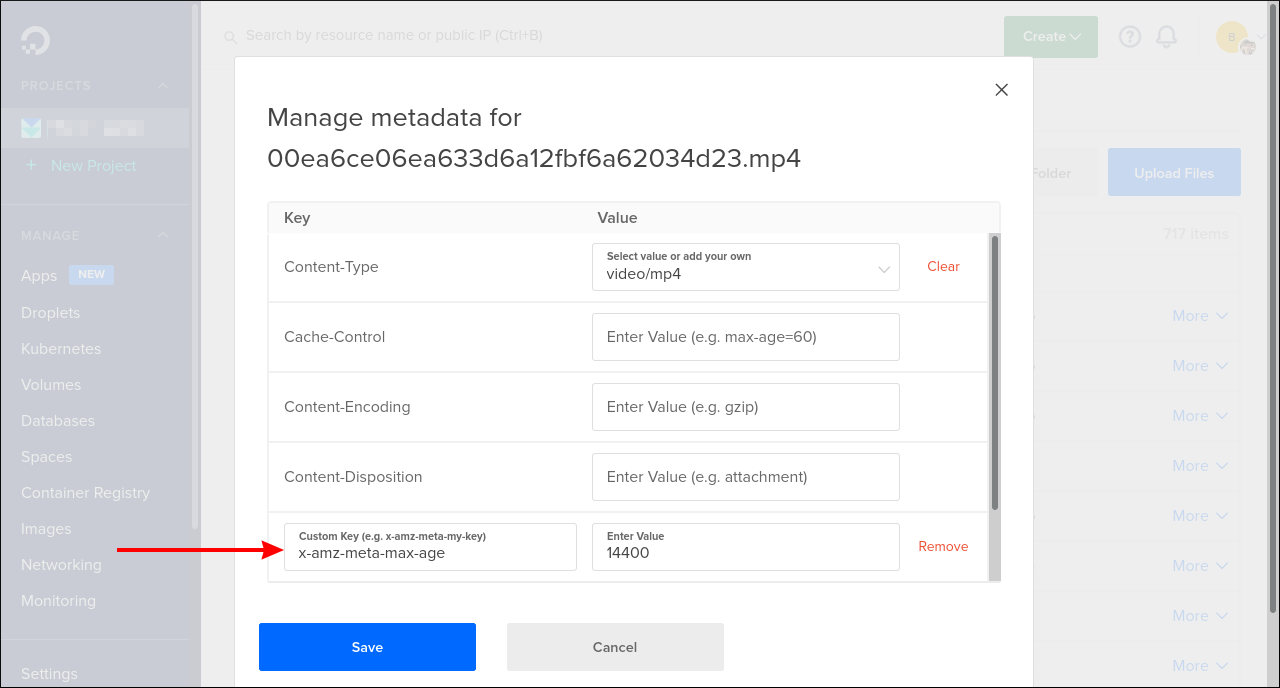1280x688 pixels.
Task: Click the Cache-Control value field
Action: pyautogui.click(x=745, y=337)
